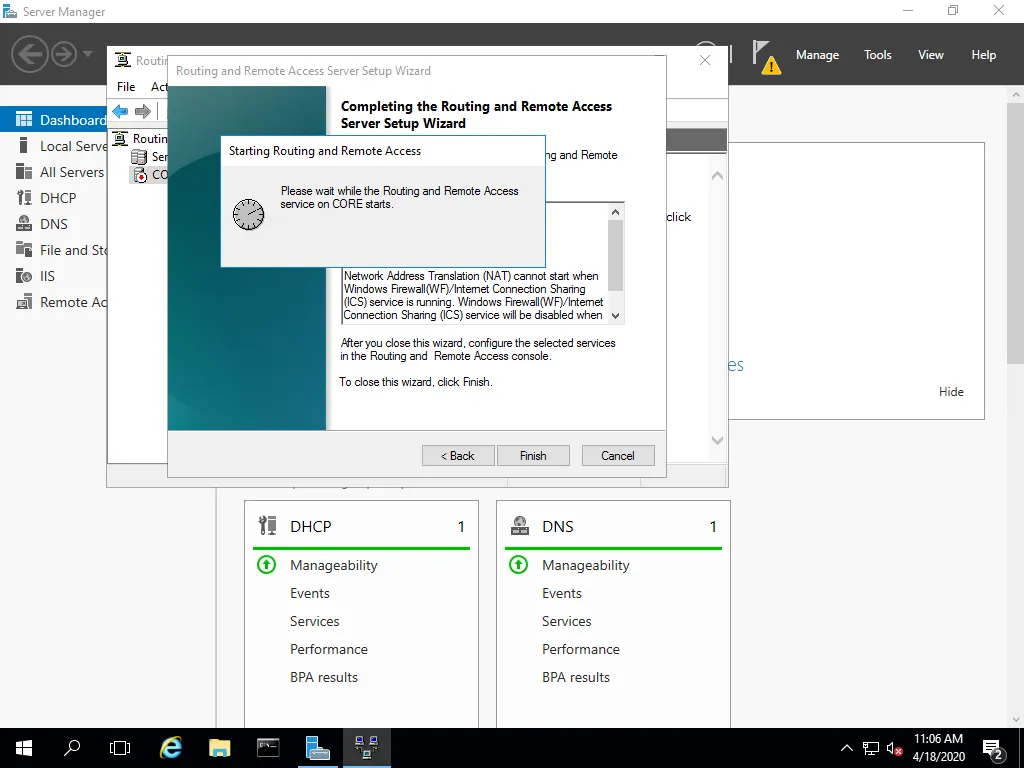Click the Dashboard grid icon
Viewport: 1024px width, 768px height.
click(x=24, y=120)
